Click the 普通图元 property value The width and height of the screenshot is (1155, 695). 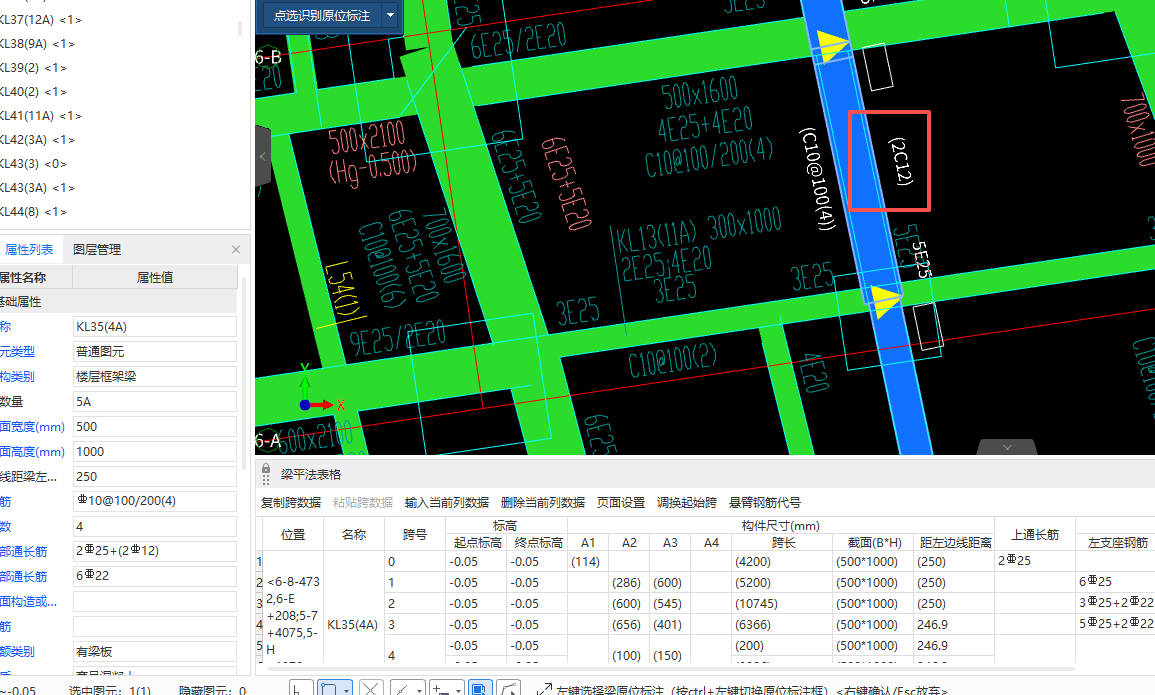pyautogui.click(x=155, y=352)
